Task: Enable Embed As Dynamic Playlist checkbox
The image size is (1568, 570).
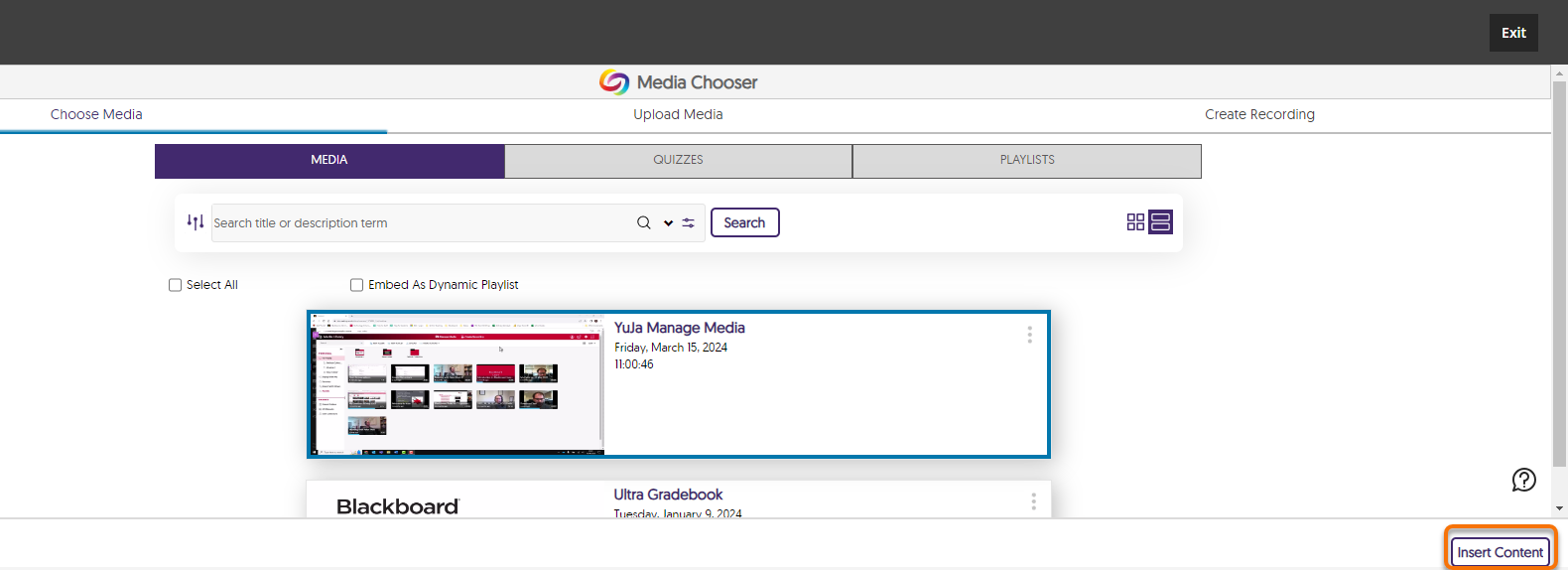Action: (357, 285)
